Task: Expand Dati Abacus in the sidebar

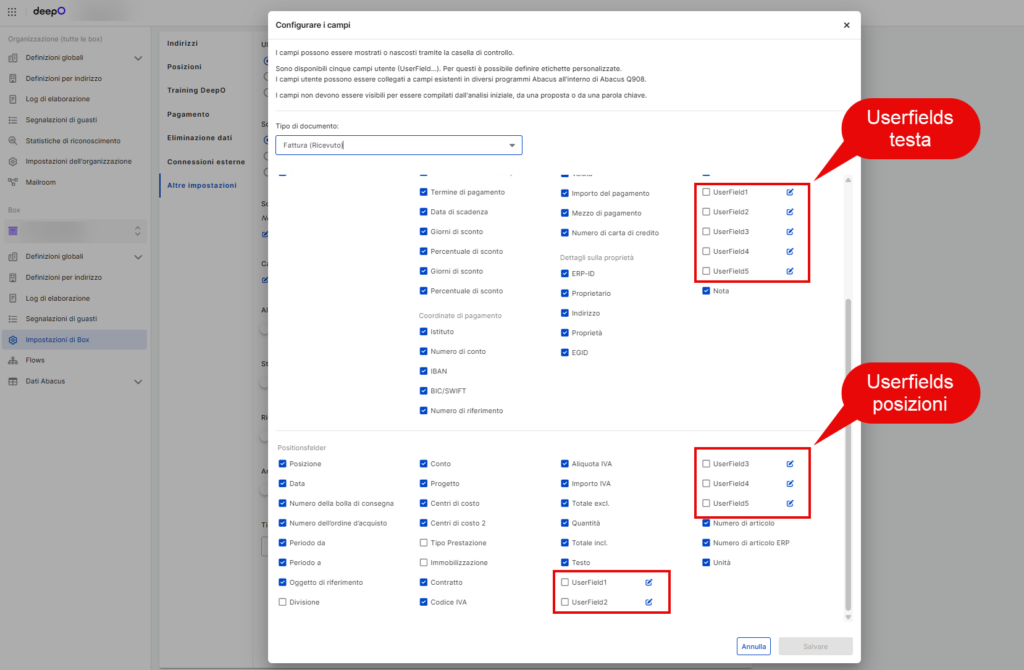Action: pos(138,381)
